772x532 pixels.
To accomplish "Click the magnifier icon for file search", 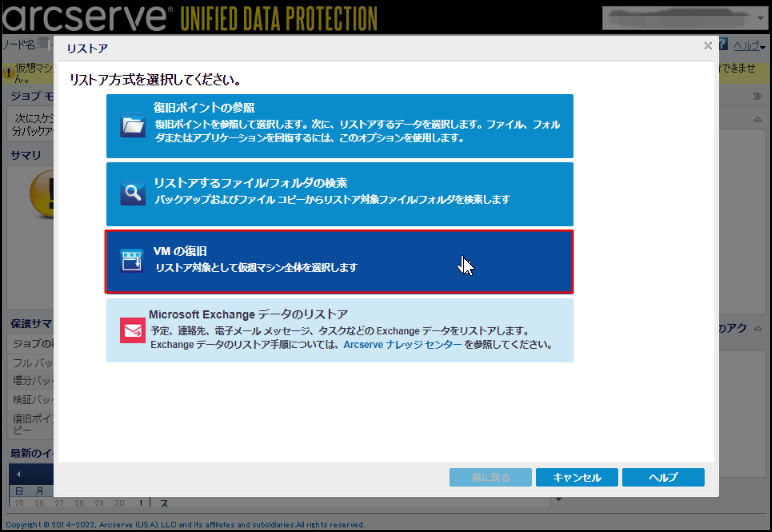I will (133, 193).
